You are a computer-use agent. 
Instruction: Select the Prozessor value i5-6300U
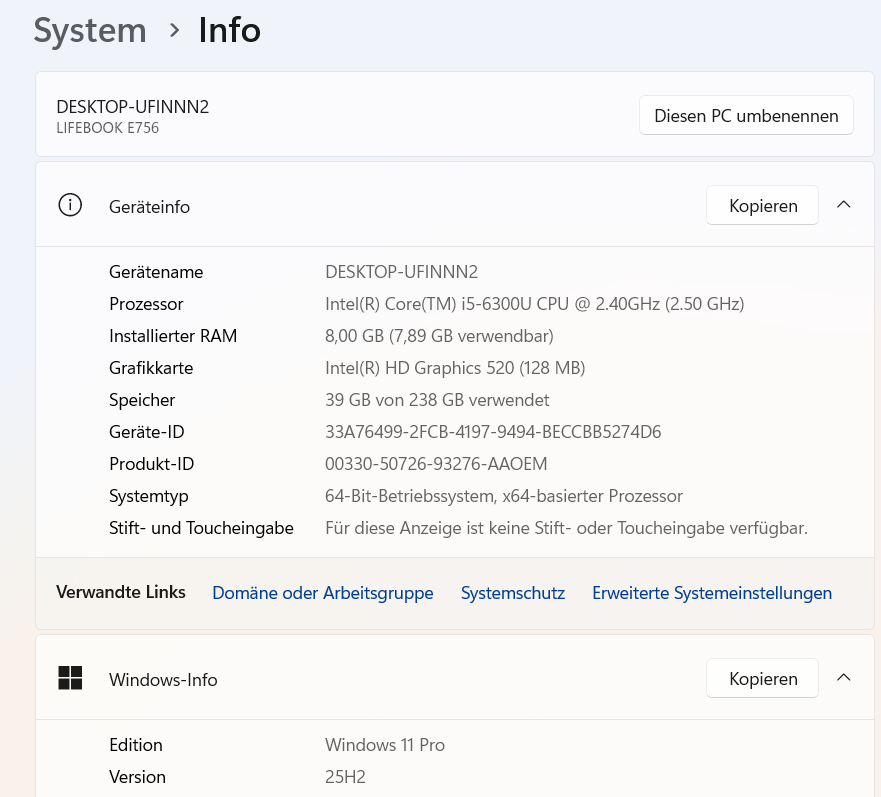[x=534, y=304]
